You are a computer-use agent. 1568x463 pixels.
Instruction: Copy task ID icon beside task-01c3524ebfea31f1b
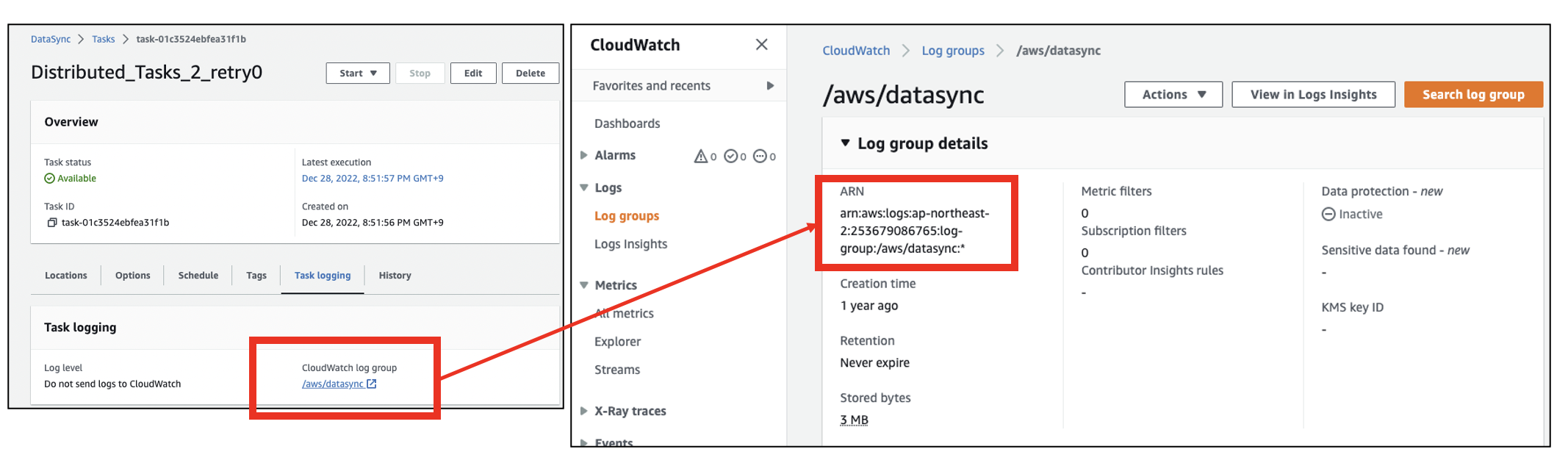click(52, 223)
